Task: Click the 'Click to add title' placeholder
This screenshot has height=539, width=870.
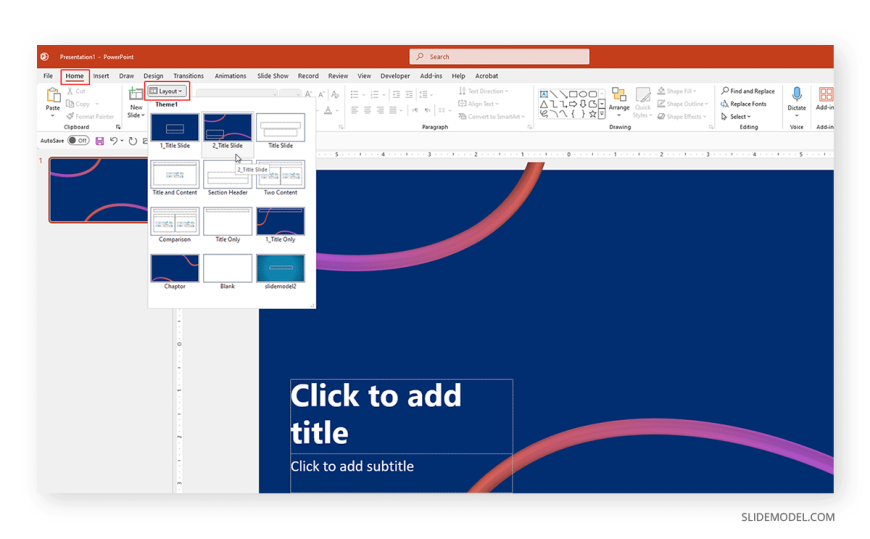Action: click(x=401, y=416)
